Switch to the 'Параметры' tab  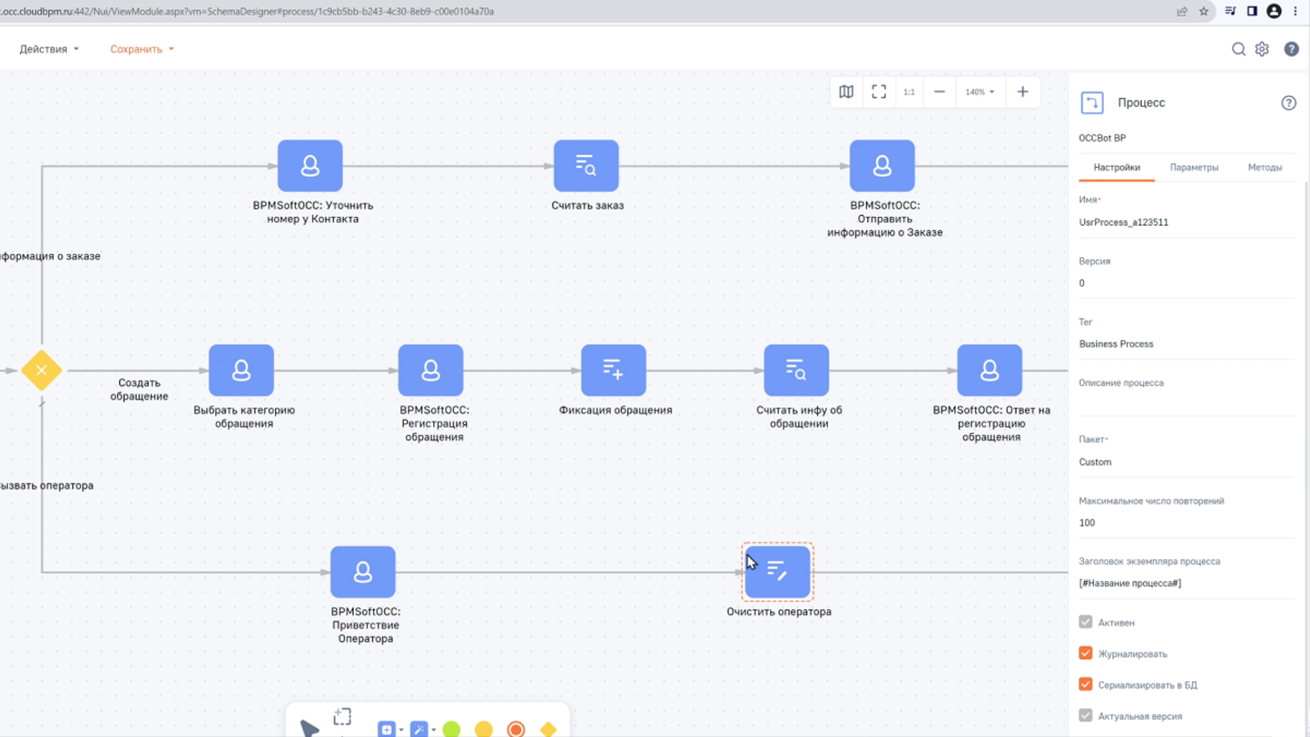click(x=1194, y=168)
